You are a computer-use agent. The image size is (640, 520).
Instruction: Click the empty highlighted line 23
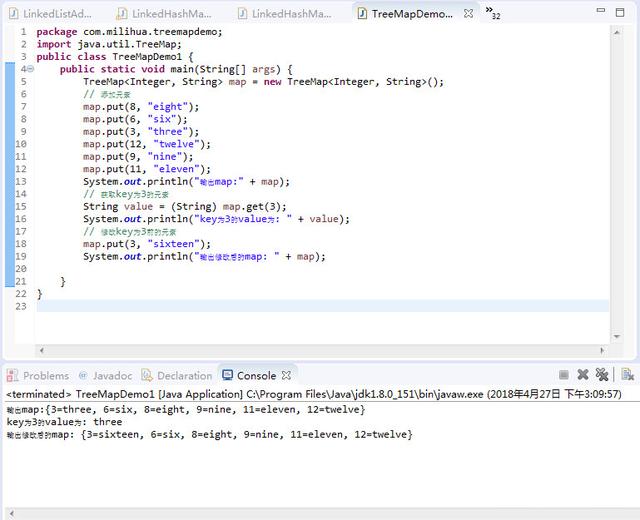[x=322, y=306]
